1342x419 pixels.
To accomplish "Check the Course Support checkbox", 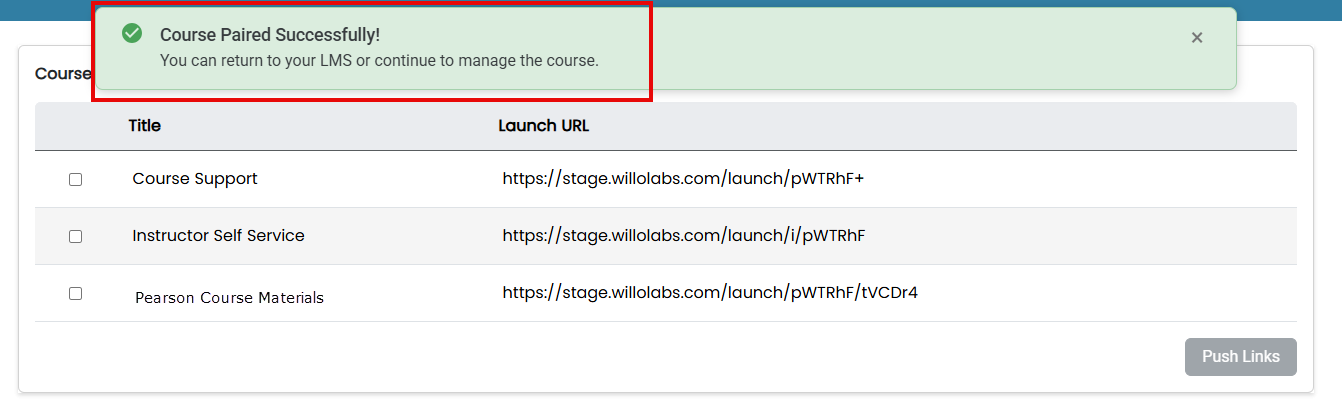I will 75,180.
